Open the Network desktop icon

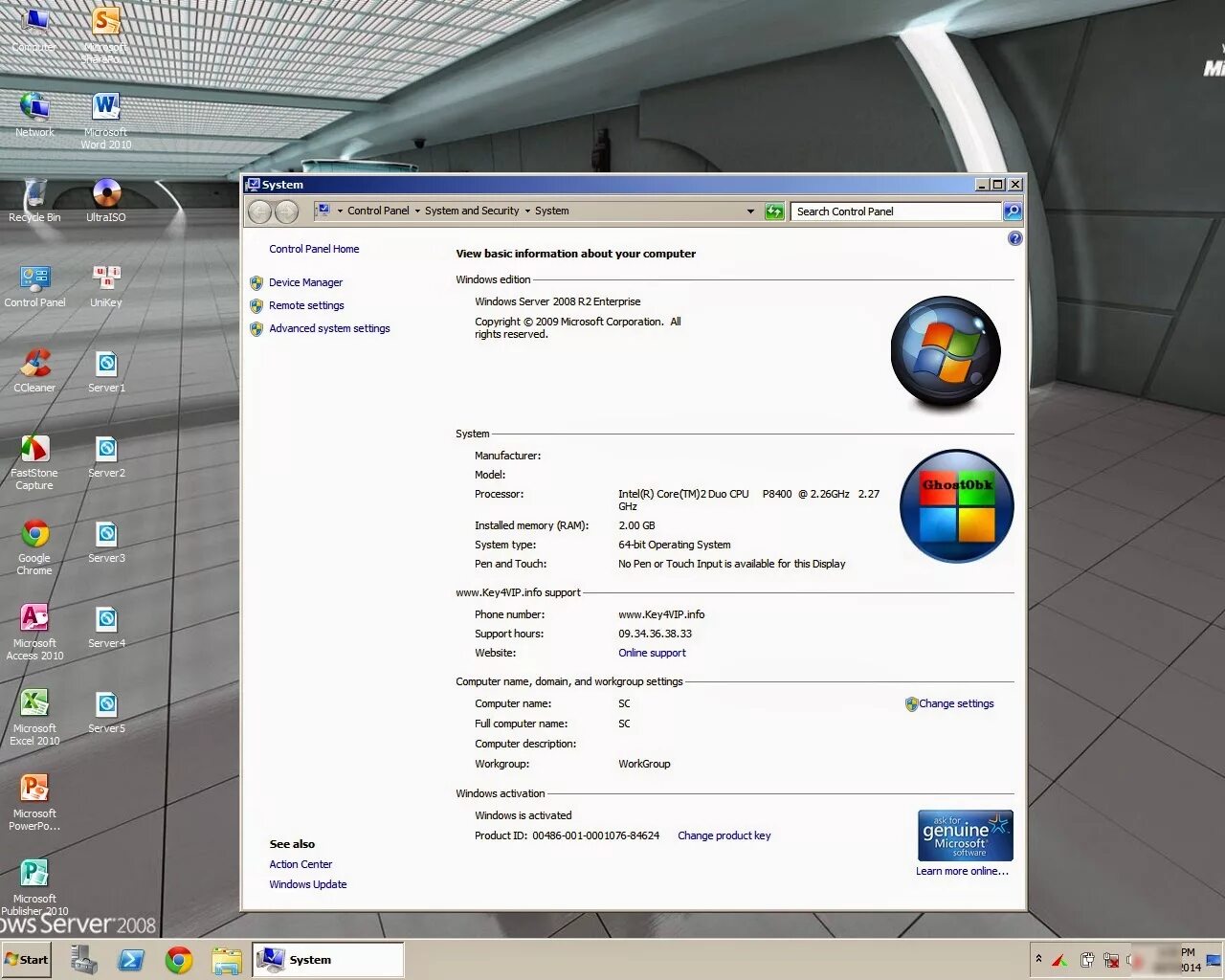click(34, 114)
